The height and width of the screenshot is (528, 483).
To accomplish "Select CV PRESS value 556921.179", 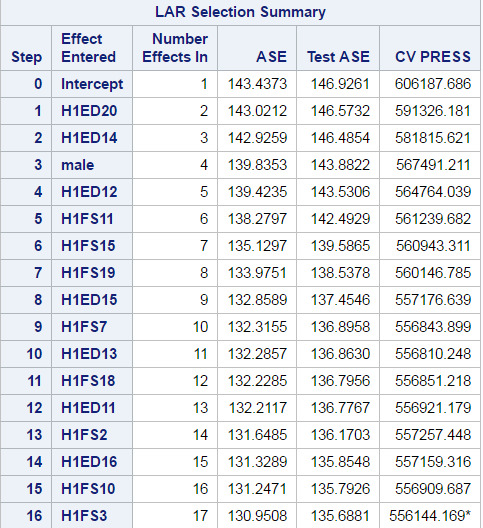I will click(433, 408).
